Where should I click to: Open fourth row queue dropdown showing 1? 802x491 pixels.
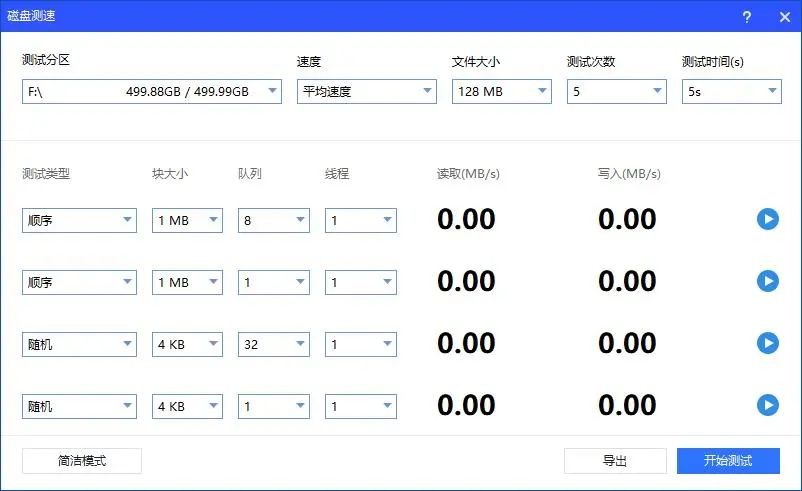[274, 407]
